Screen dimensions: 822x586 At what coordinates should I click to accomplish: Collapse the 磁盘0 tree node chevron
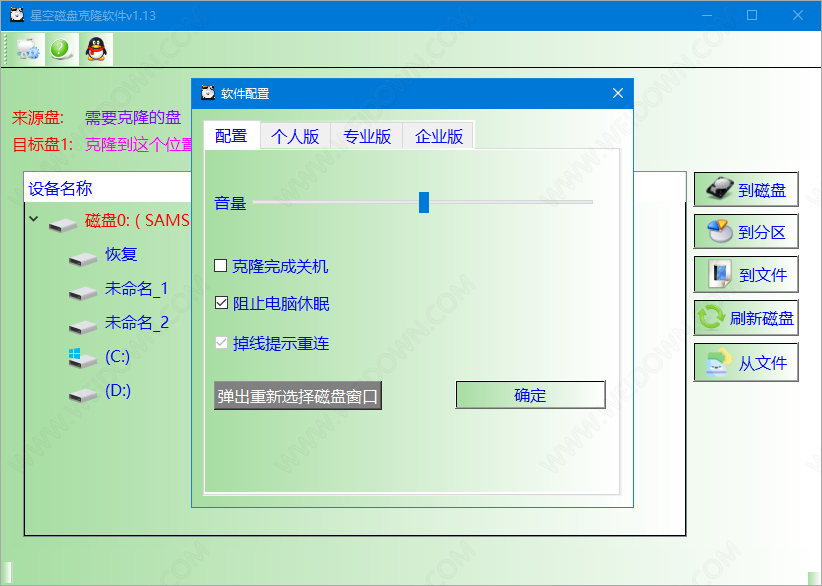[34, 219]
